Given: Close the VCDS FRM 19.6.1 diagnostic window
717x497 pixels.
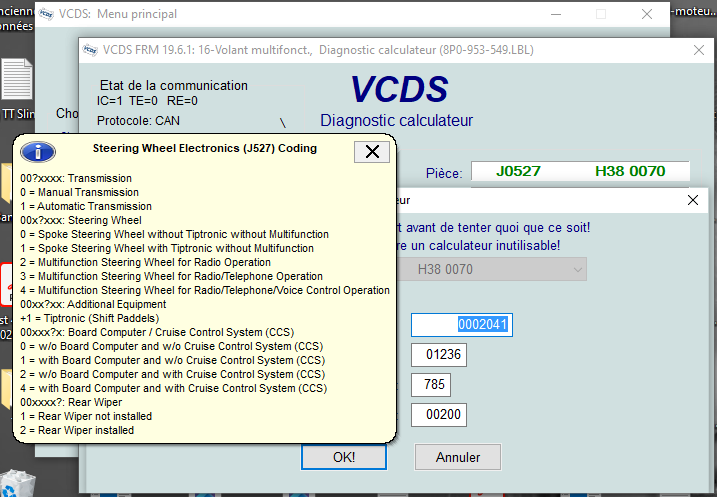Looking at the screenshot, I should (696, 50).
